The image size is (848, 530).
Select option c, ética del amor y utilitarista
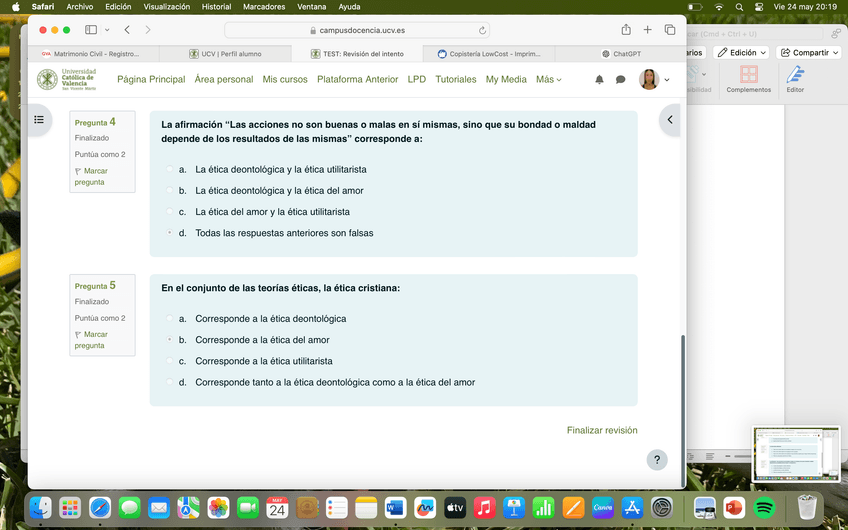(169, 211)
